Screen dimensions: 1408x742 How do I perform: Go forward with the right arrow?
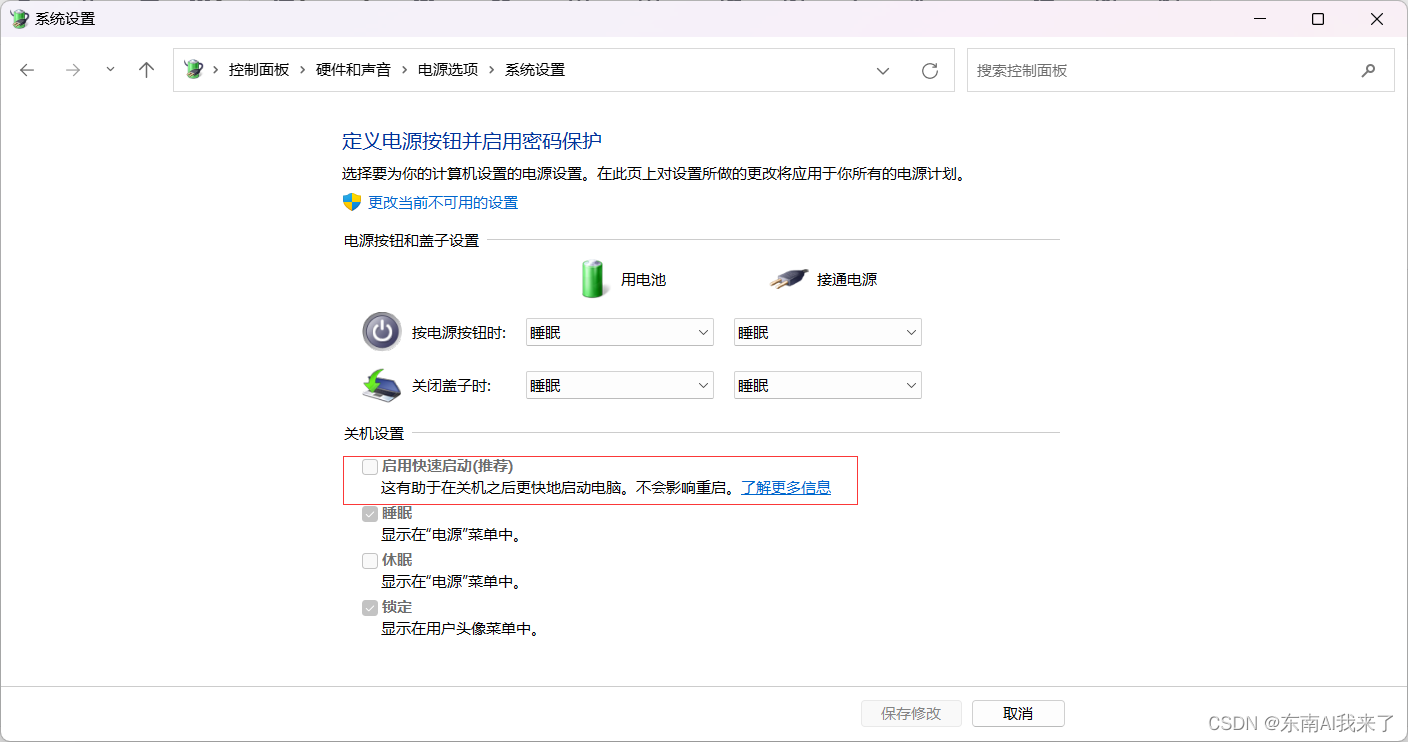click(72, 70)
